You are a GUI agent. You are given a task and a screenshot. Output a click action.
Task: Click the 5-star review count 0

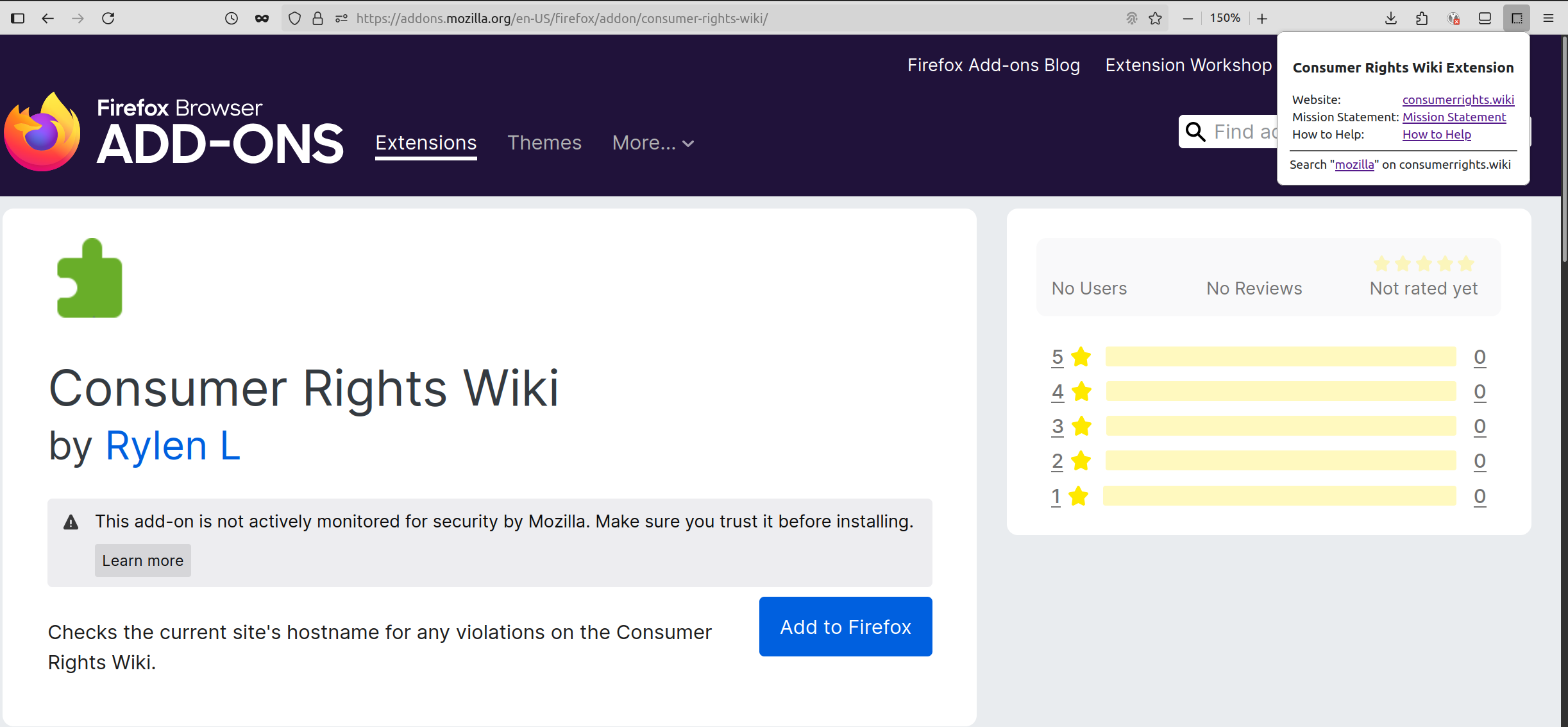[x=1479, y=357]
